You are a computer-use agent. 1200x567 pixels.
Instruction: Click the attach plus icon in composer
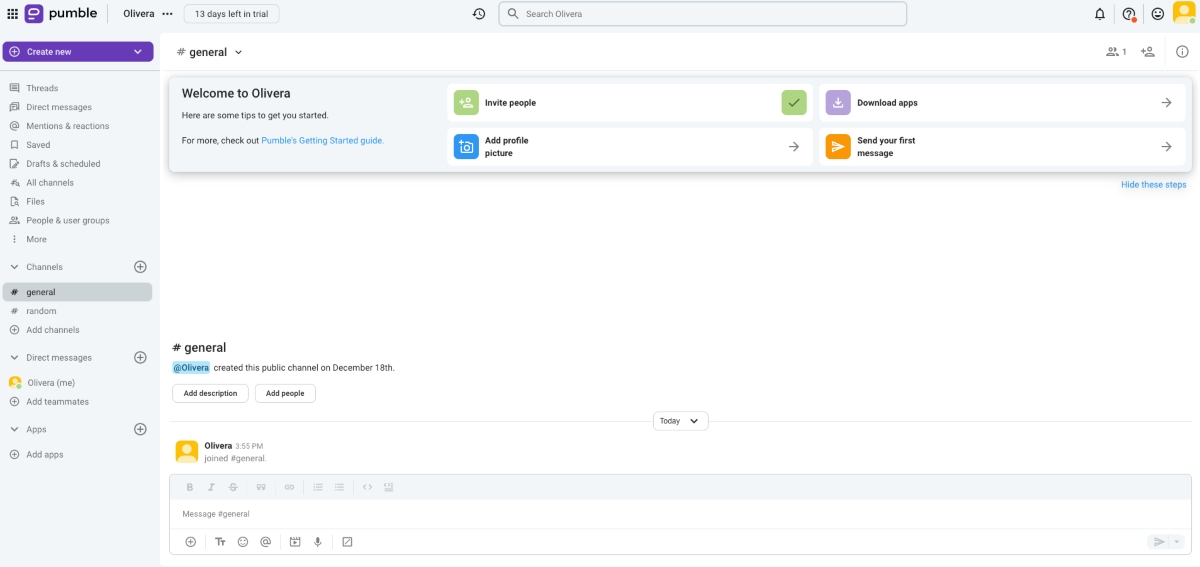(x=191, y=542)
